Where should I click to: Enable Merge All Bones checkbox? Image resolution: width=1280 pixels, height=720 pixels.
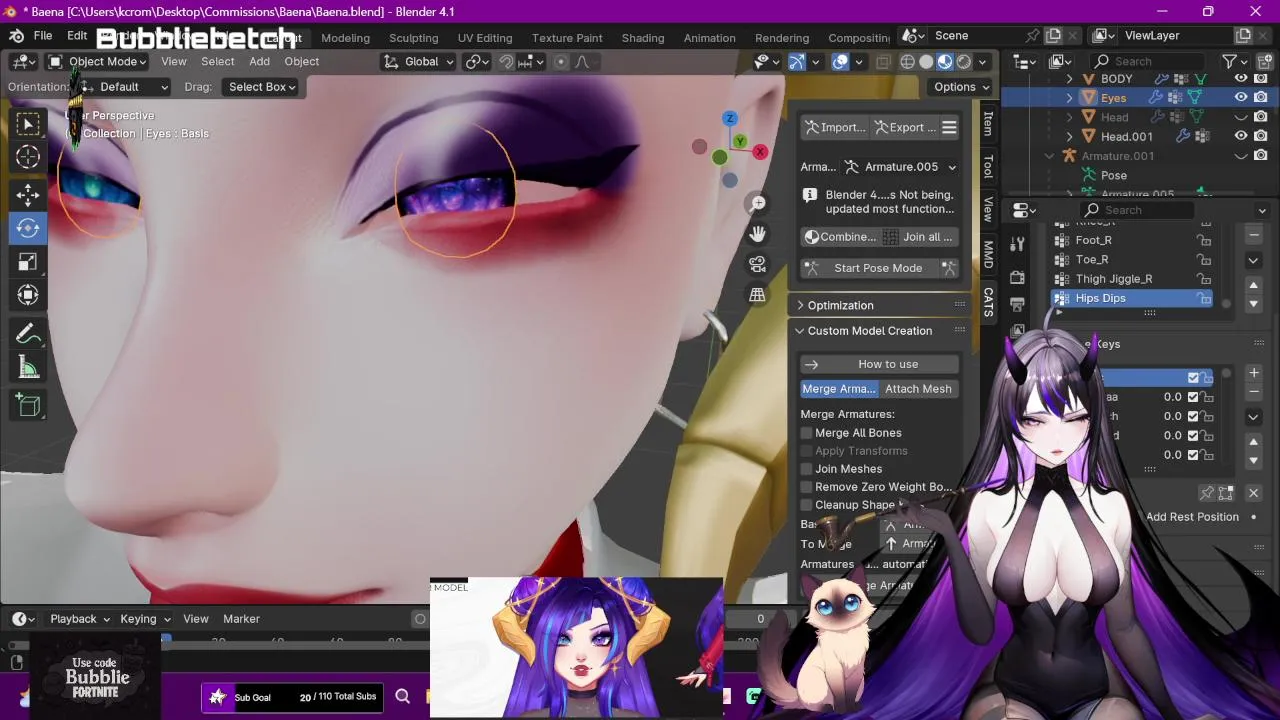coord(807,433)
